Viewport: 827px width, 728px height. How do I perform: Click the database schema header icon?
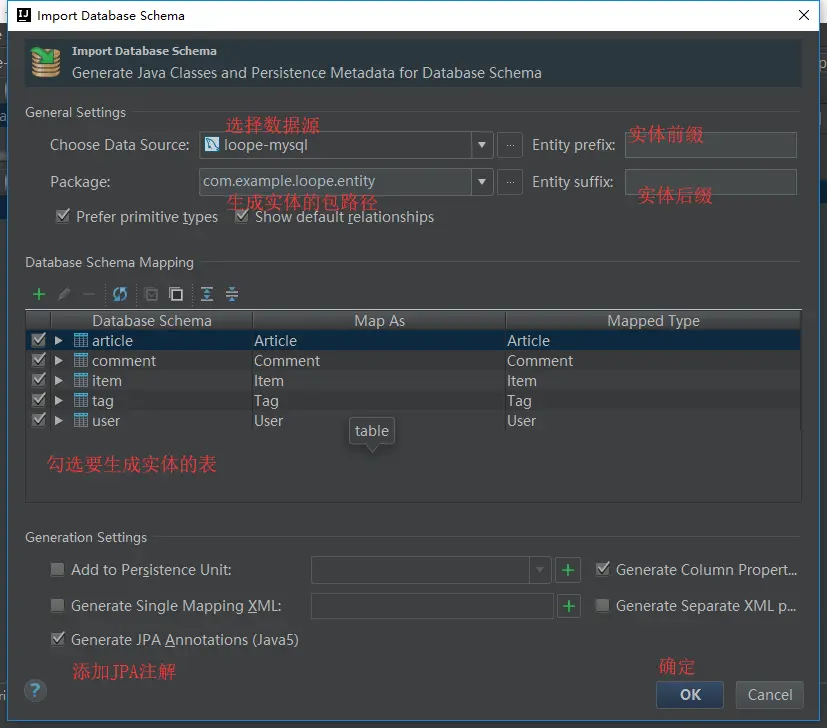point(46,62)
